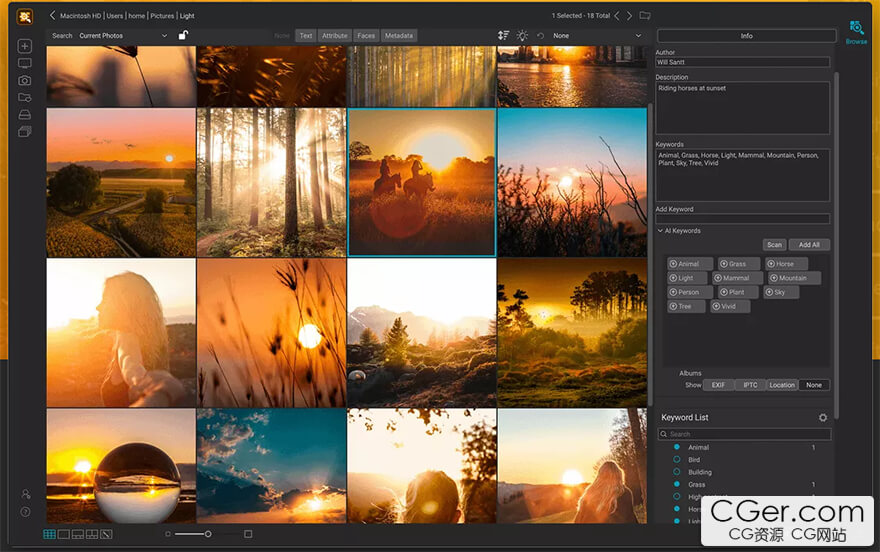Switch to grid view
880x552 pixels.
click(49, 534)
